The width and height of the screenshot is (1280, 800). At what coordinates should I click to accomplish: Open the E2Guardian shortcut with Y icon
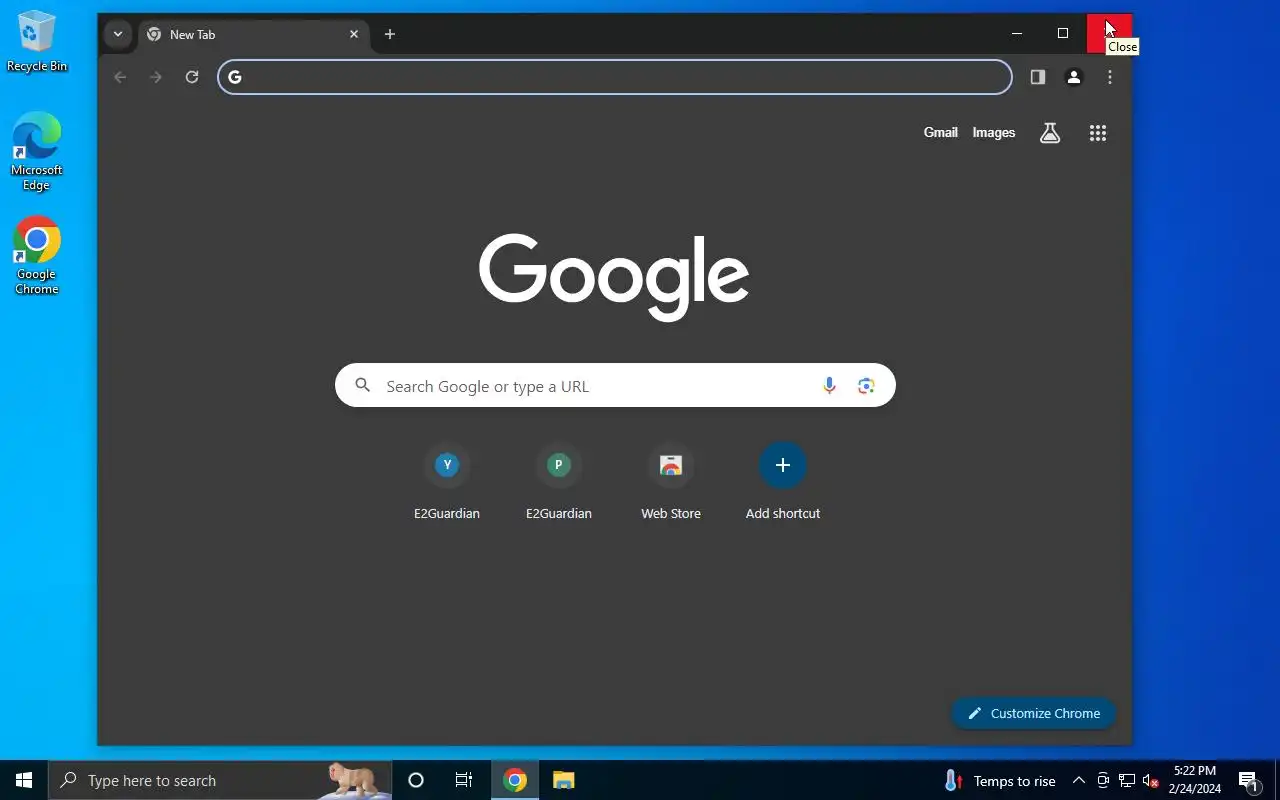click(x=447, y=483)
